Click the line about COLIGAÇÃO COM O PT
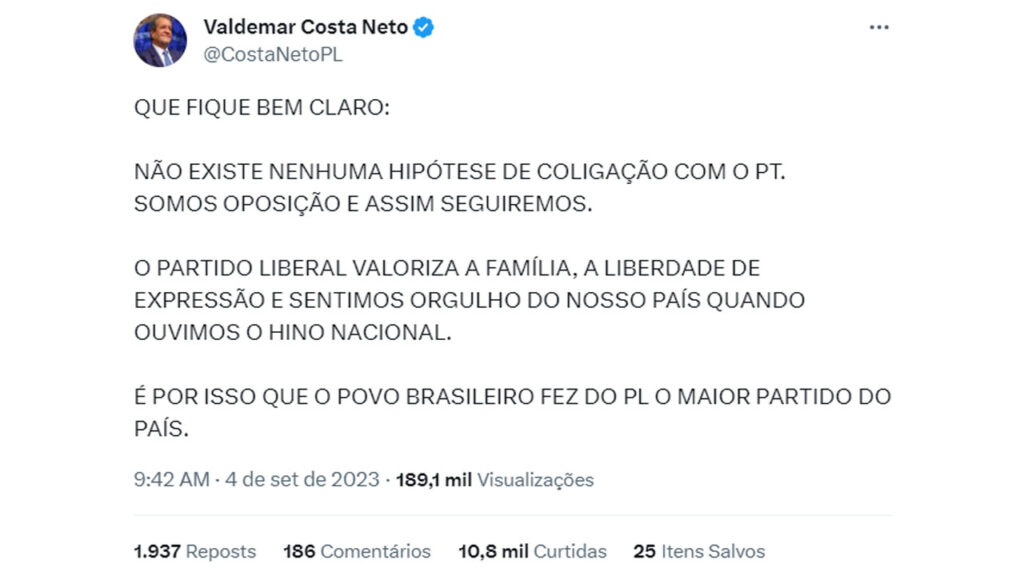The image size is (1024, 576). [x=460, y=171]
